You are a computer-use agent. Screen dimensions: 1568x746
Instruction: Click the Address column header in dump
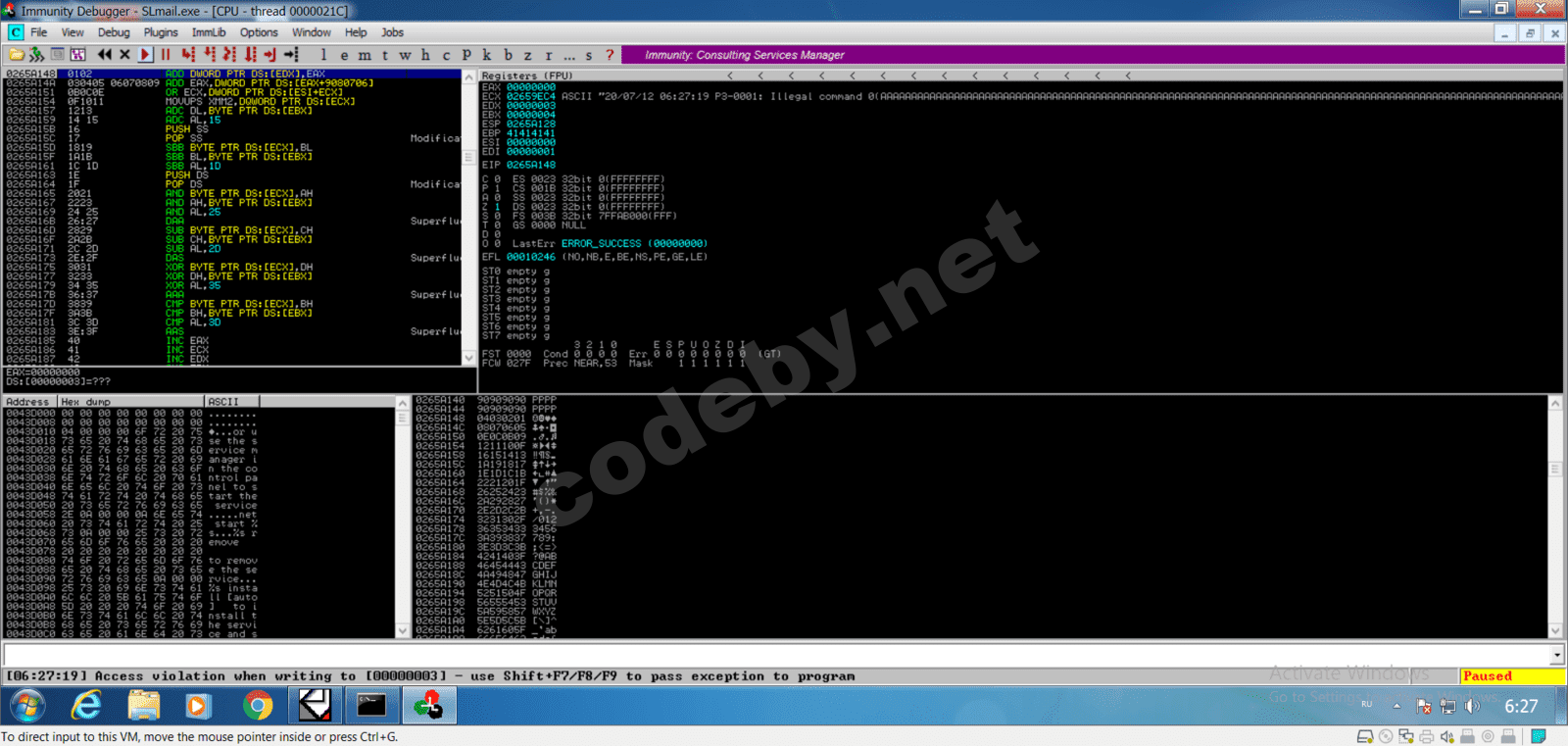[29, 402]
